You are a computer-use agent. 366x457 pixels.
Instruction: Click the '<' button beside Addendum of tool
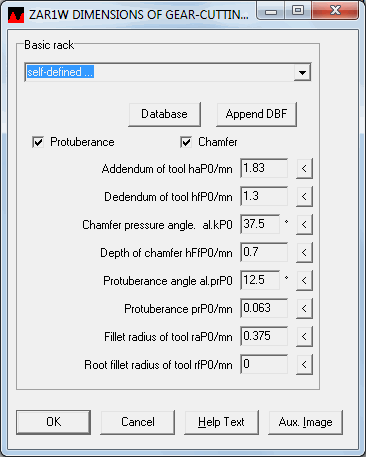pos(304,169)
